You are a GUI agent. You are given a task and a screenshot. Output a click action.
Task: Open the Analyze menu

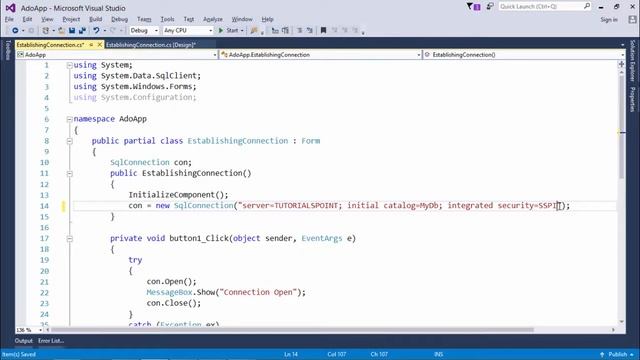[x=213, y=19]
